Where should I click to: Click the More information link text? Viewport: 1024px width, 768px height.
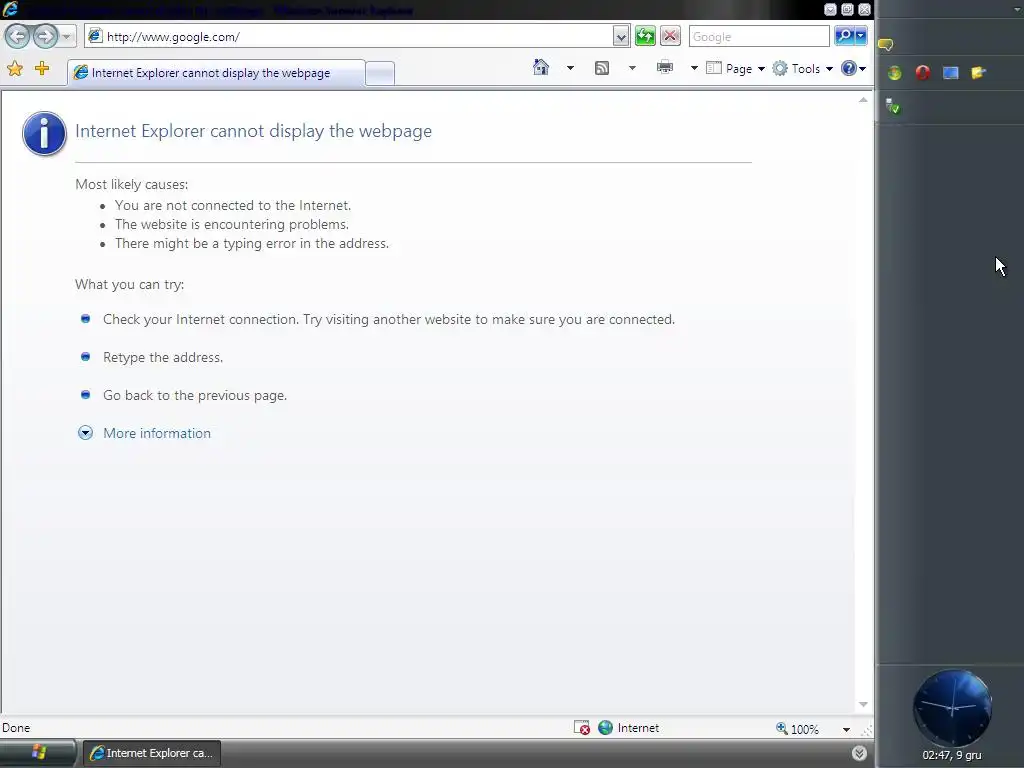(x=157, y=433)
